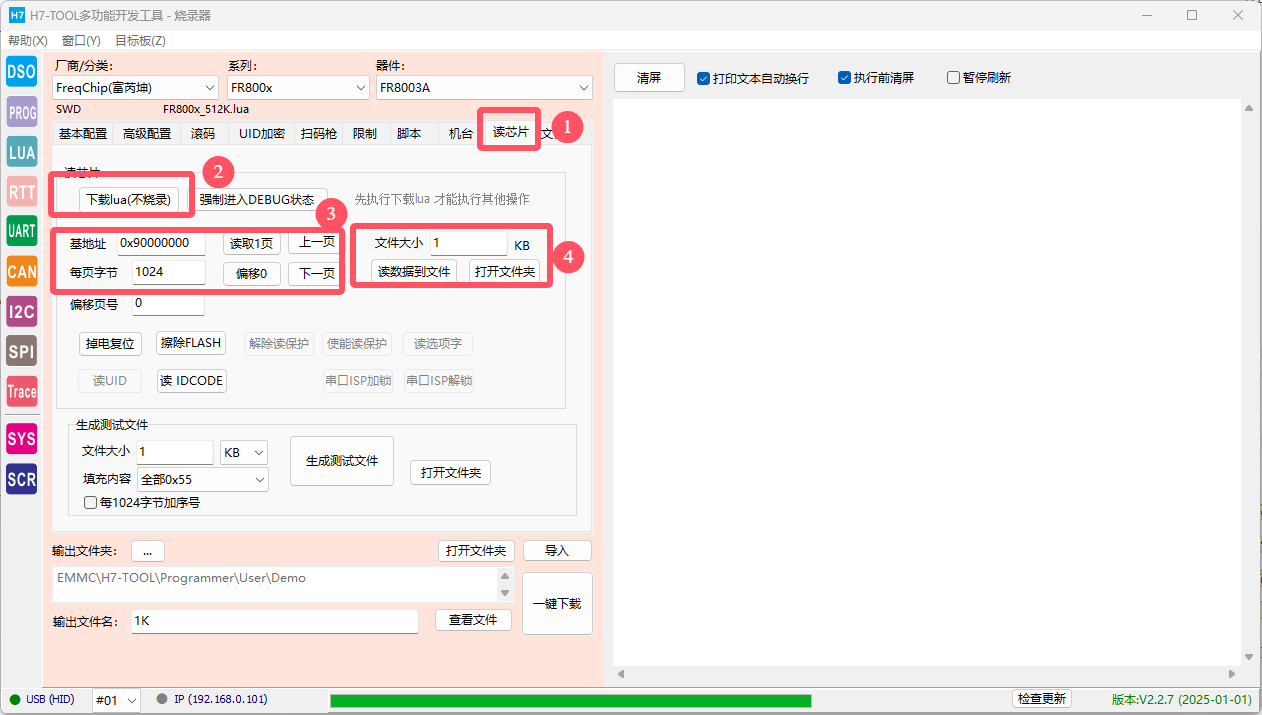Open the 系列 FR800x dropdown
1262x715 pixels.
(298, 88)
